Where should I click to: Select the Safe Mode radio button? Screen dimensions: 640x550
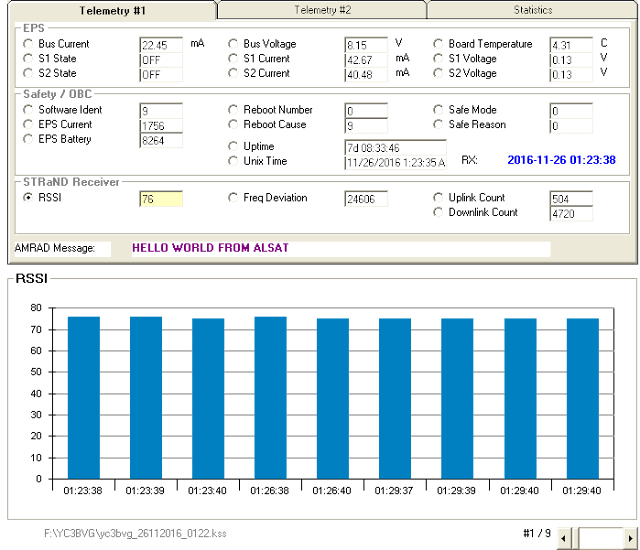click(x=438, y=110)
